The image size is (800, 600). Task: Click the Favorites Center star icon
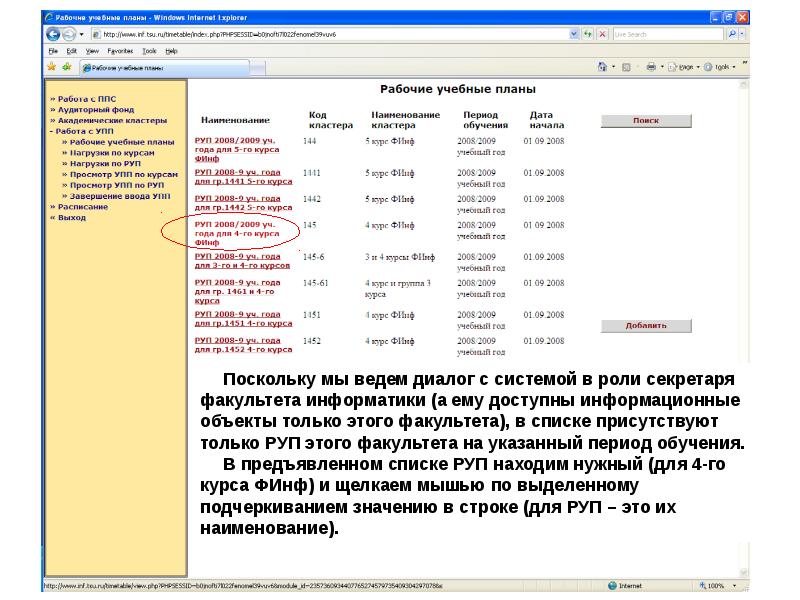[51, 67]
